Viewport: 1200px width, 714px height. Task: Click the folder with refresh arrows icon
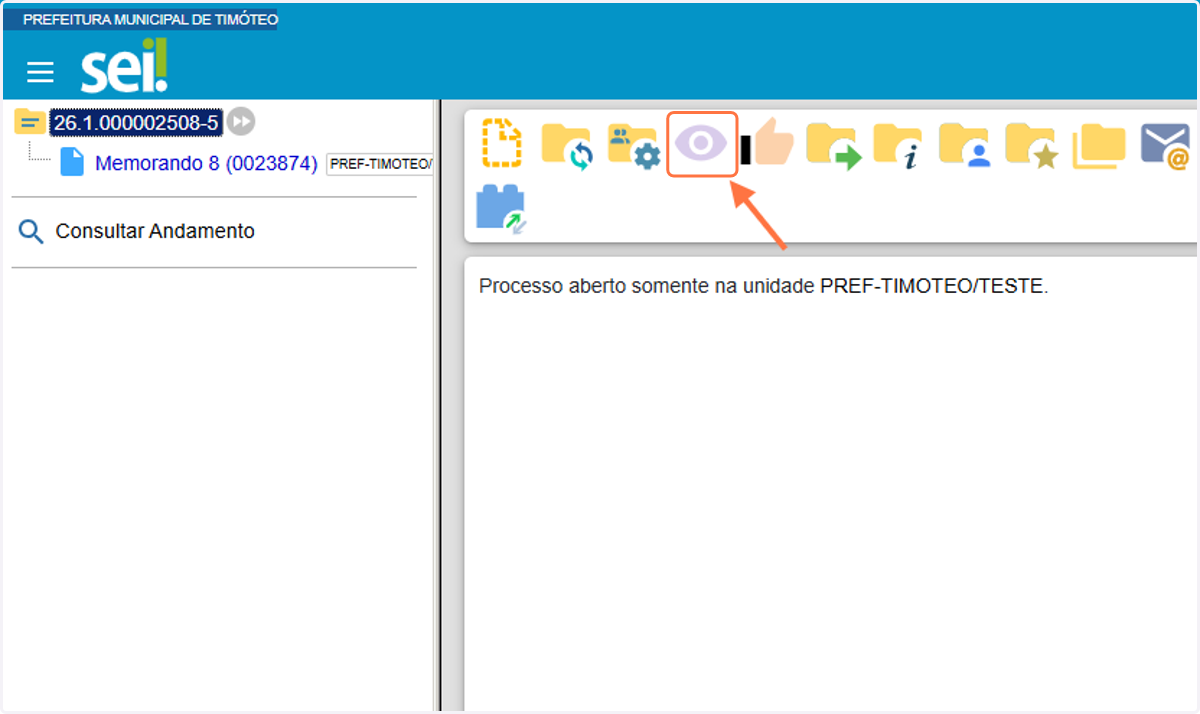pyautogui.click(x=567, y=145)
